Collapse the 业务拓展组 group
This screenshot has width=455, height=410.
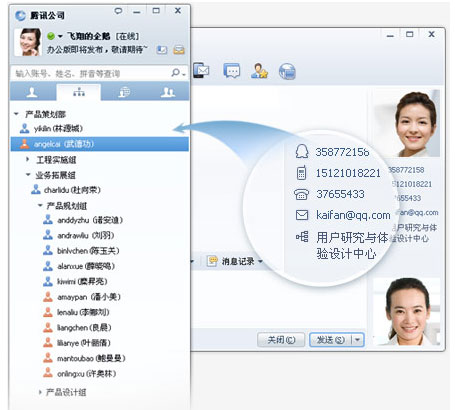tap(28, 174)
